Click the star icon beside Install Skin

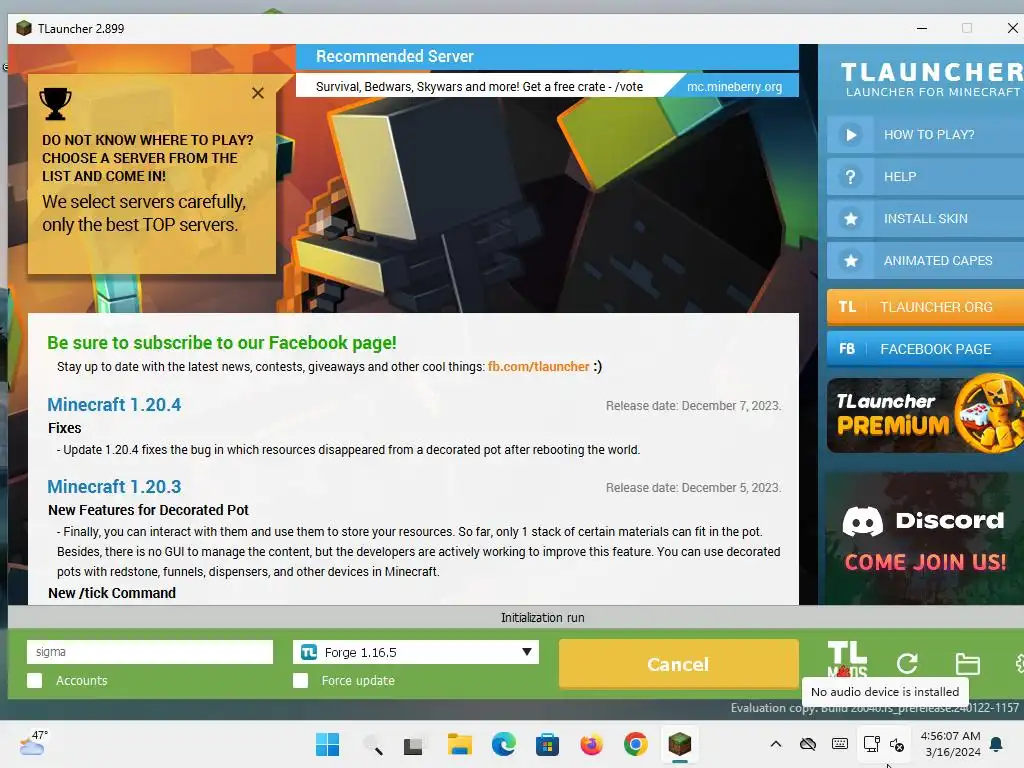point(850,219)
